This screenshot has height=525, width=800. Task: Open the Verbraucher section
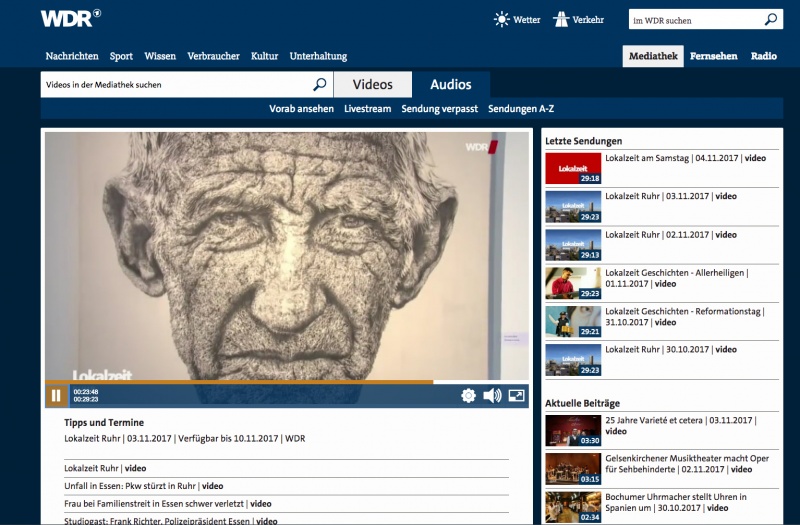(213, 56)
